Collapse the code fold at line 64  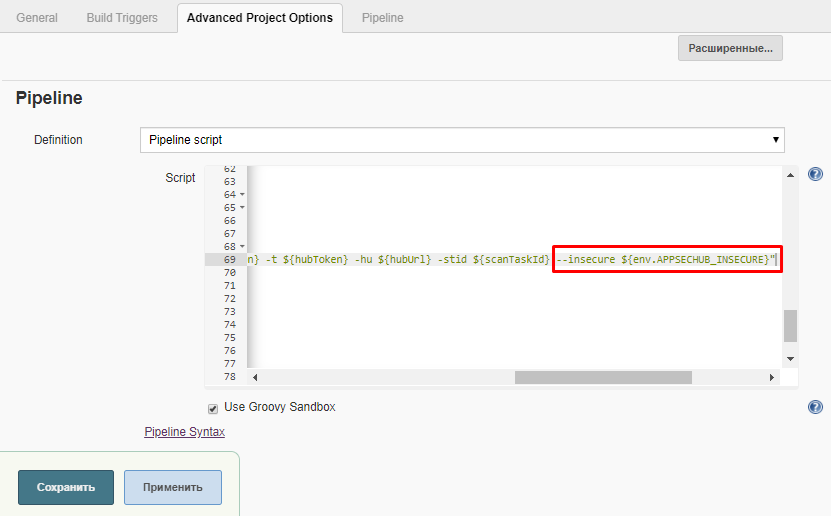tap(242, 194)
